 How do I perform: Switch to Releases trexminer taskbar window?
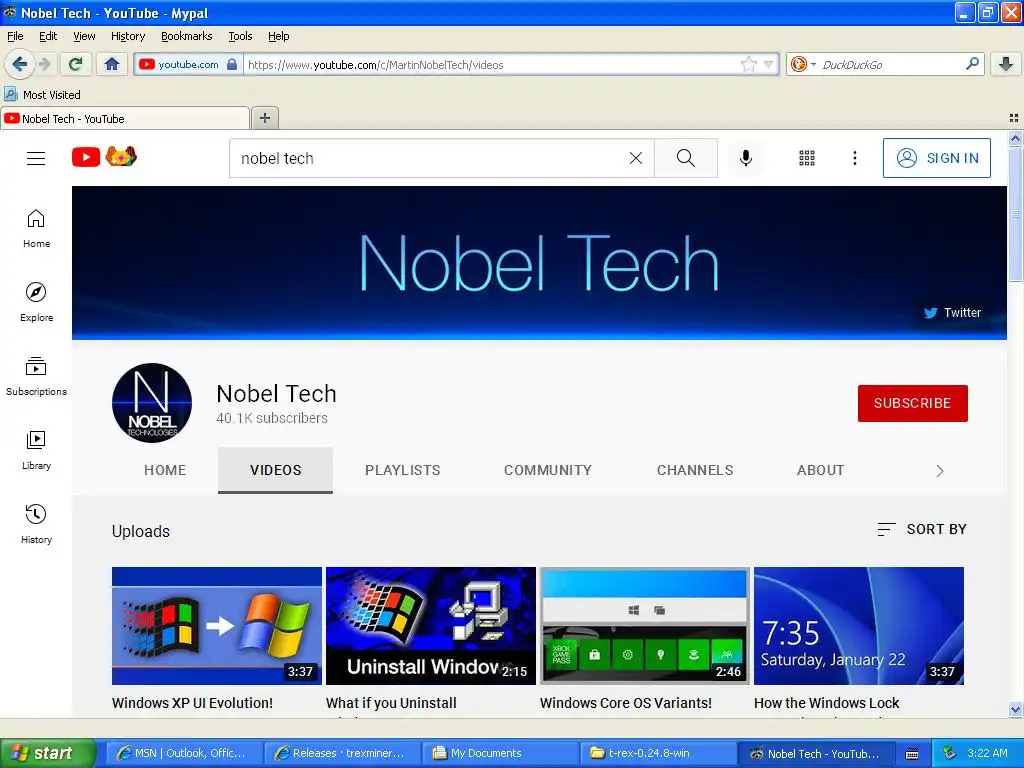(x=342, y=753)
